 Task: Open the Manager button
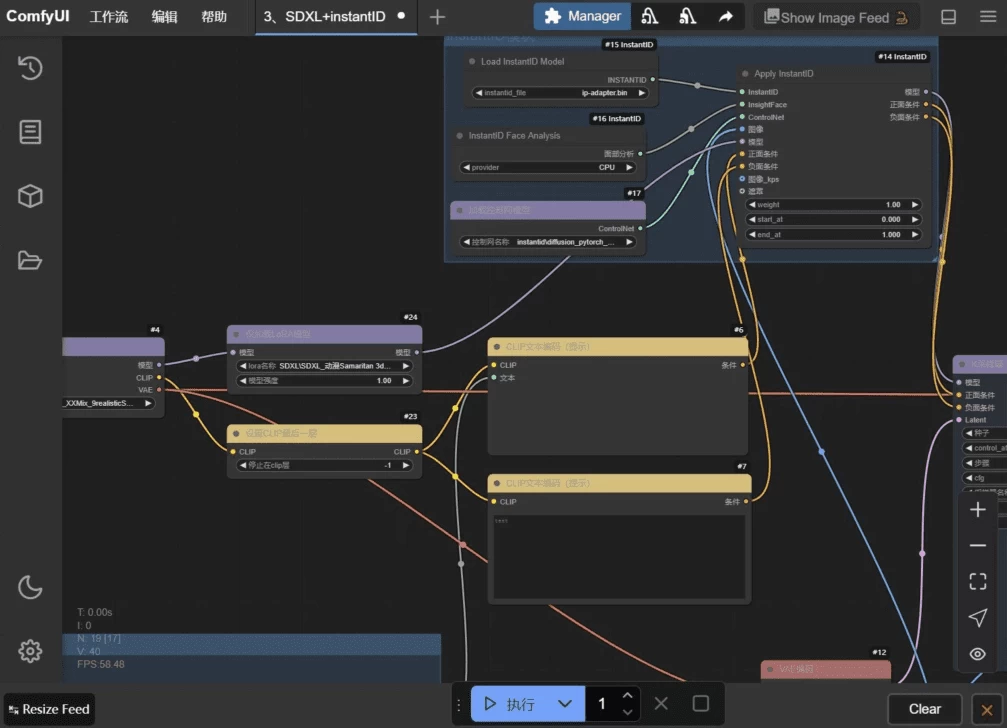pyautogui.click(x=582, y=16)
